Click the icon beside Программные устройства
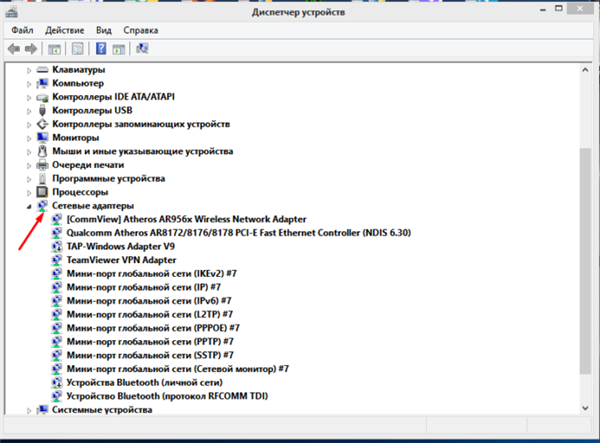This screenshot has height=443, width=600. (42, 179)
